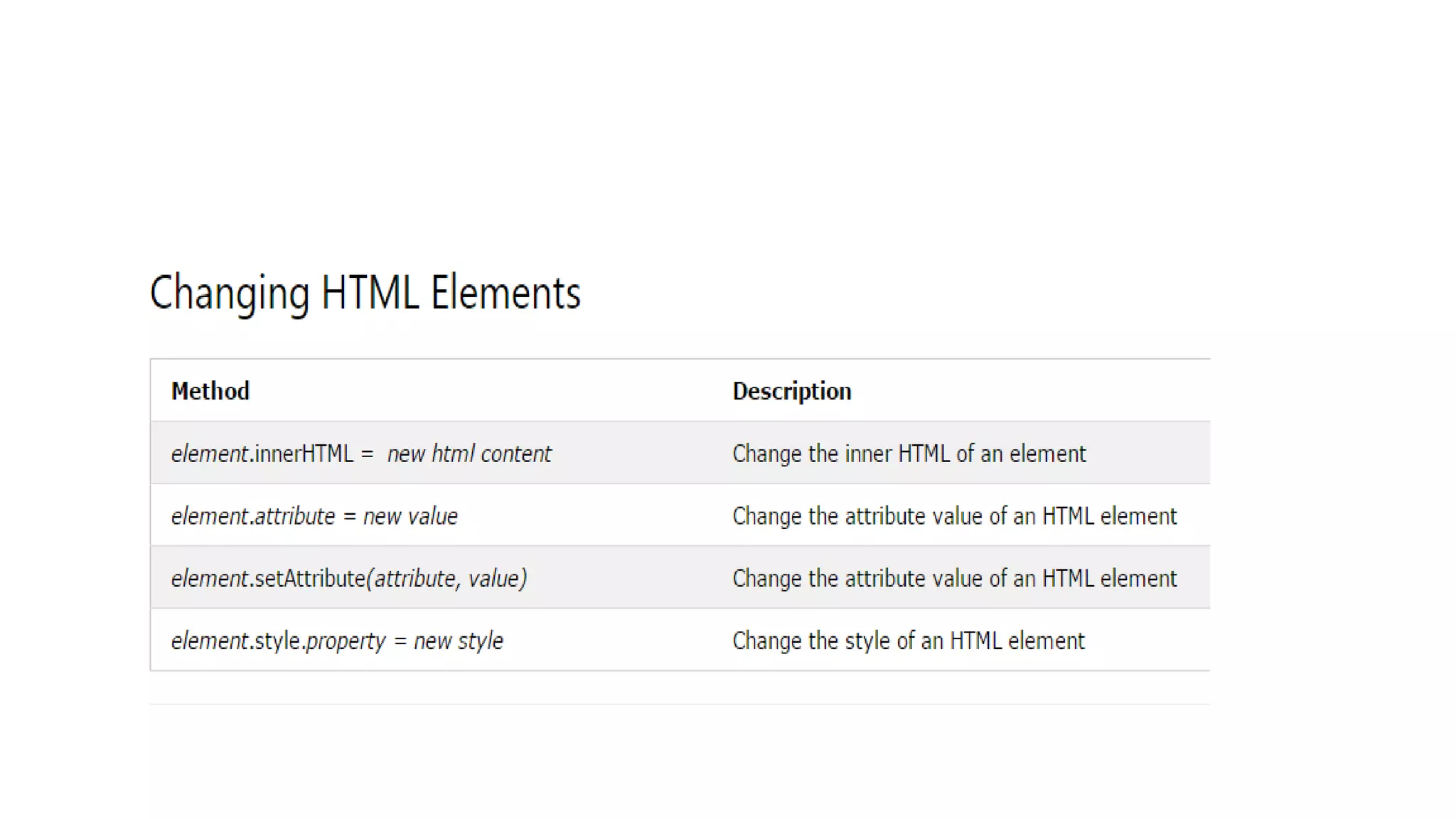Select "Change the inner HTML of an element"
The width and height of the screenshot is (1456, 819).
click(909, 454)
